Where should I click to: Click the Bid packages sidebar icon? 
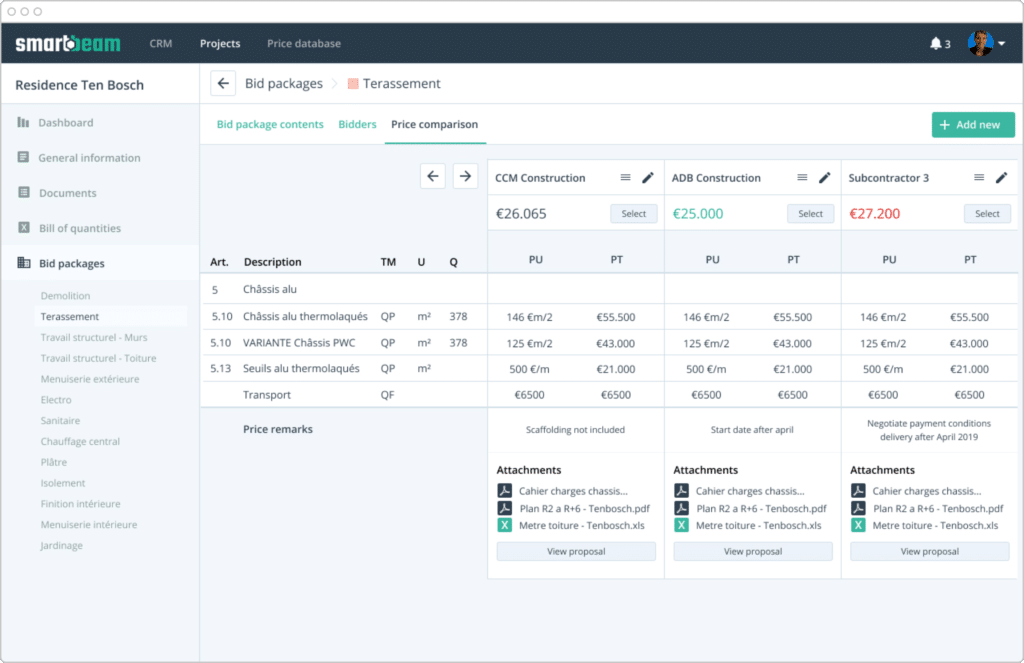22,262
